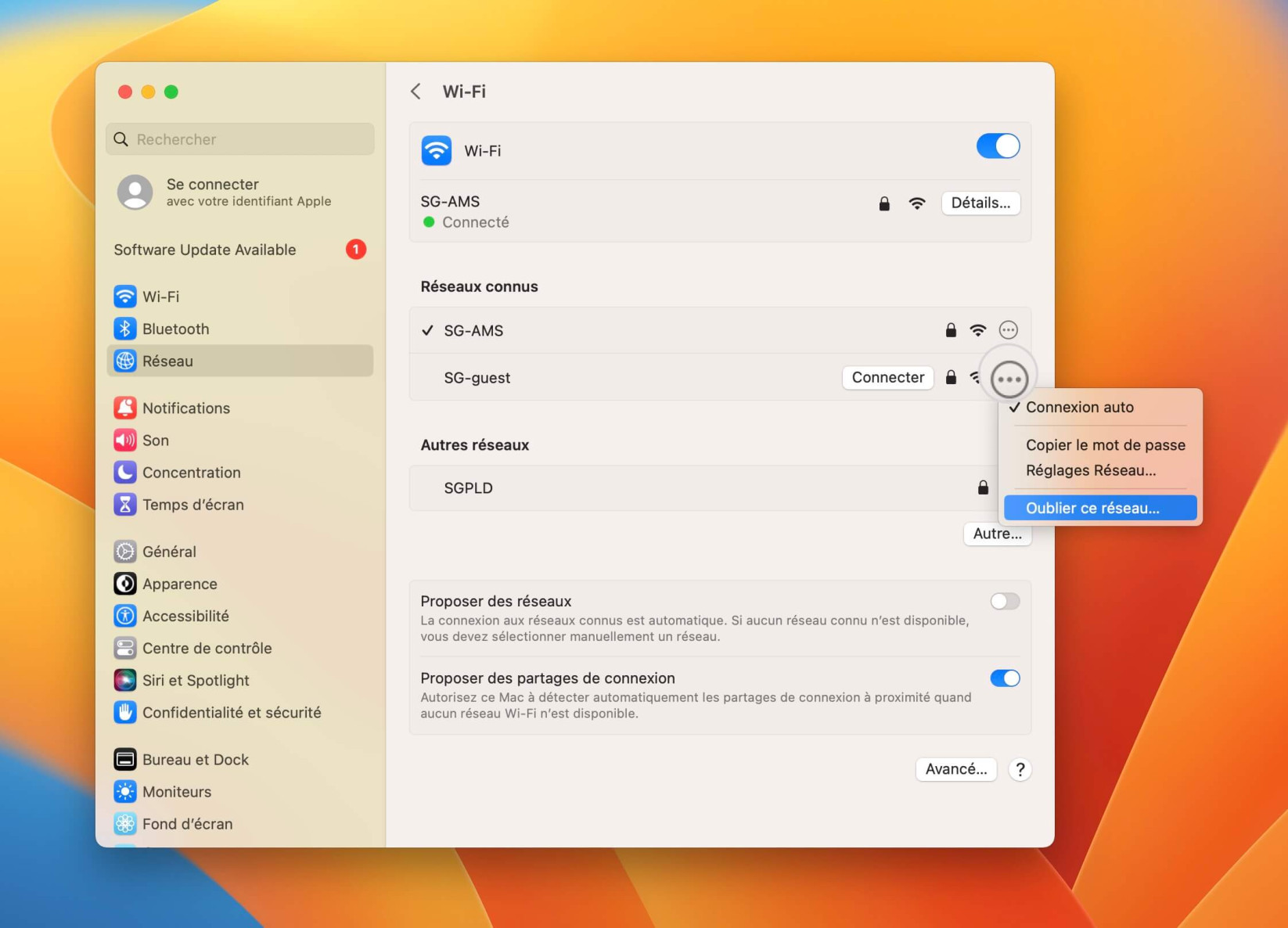
Task: Open Siri et Spotlight settings
Action: tap(239, 679)
